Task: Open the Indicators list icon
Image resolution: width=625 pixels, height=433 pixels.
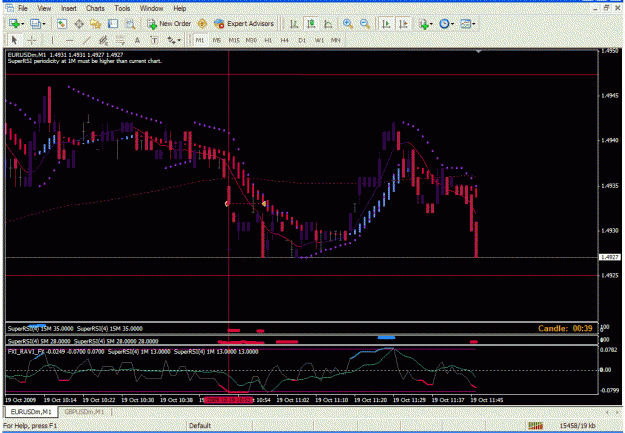Action: click(423, 24)
